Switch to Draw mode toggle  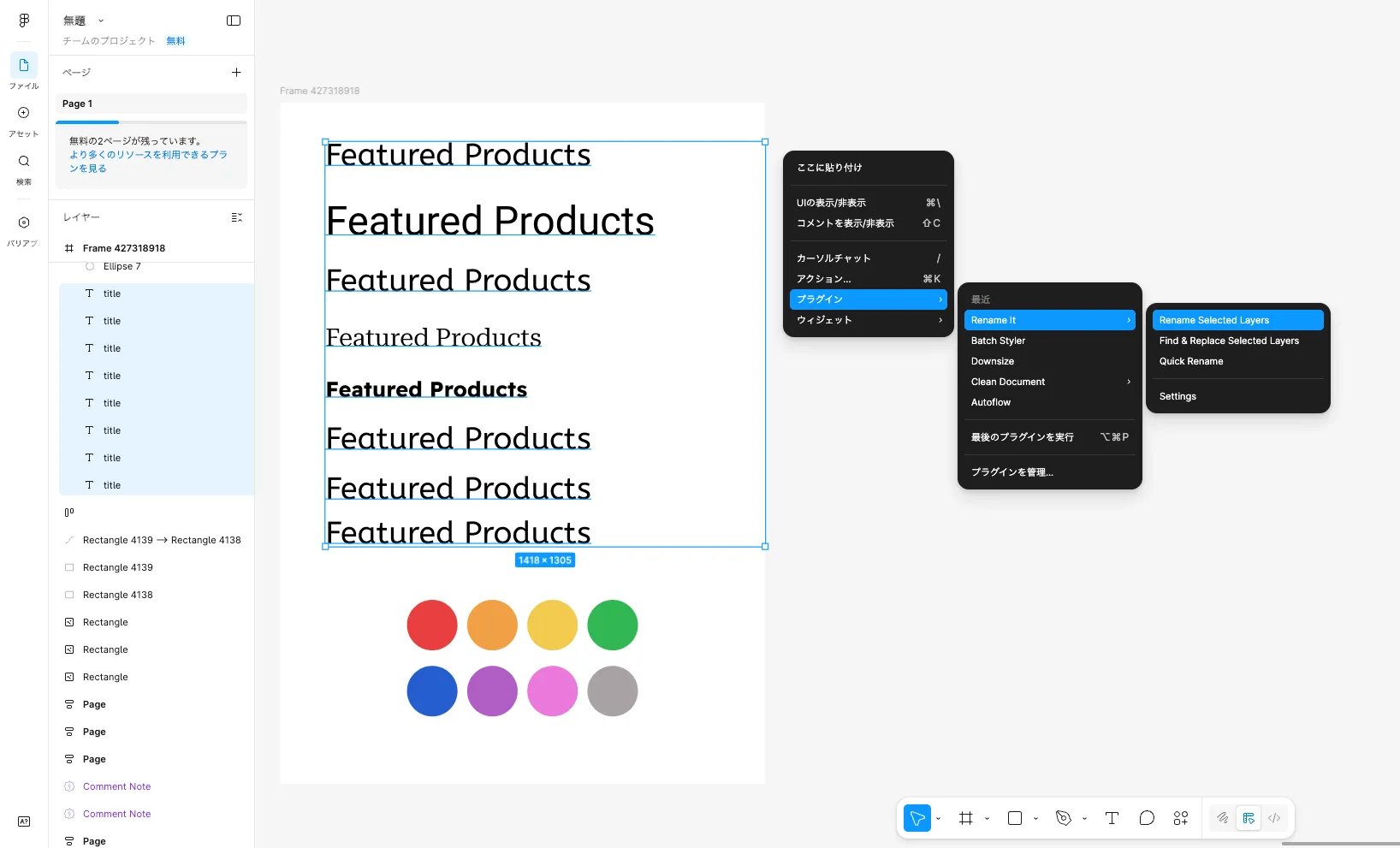1223,818
